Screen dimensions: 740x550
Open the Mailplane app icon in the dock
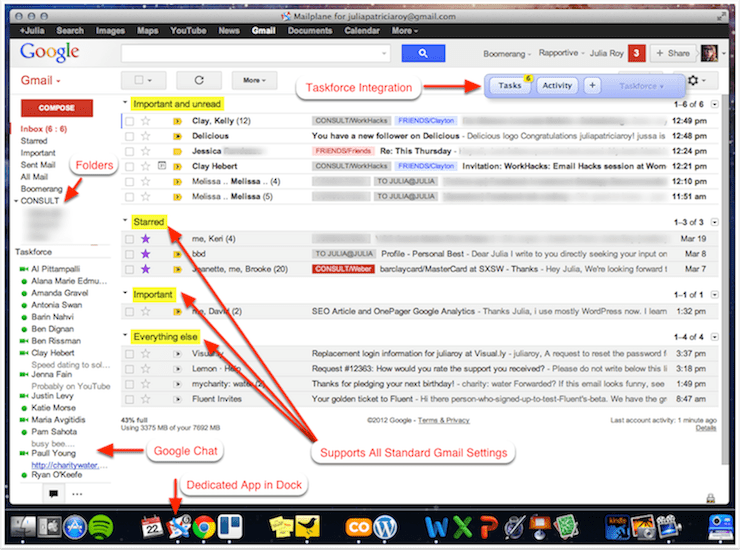click(178, 527)
